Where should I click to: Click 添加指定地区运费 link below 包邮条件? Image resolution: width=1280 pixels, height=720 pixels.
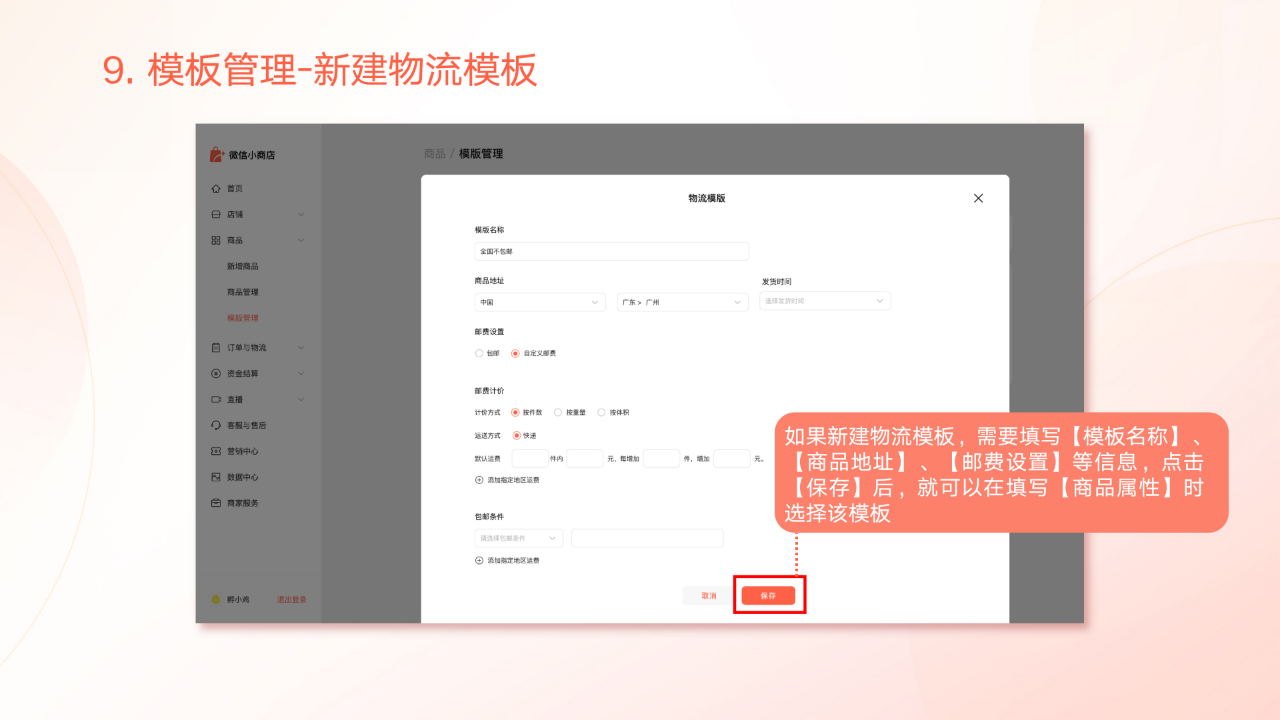pos(514,561)
